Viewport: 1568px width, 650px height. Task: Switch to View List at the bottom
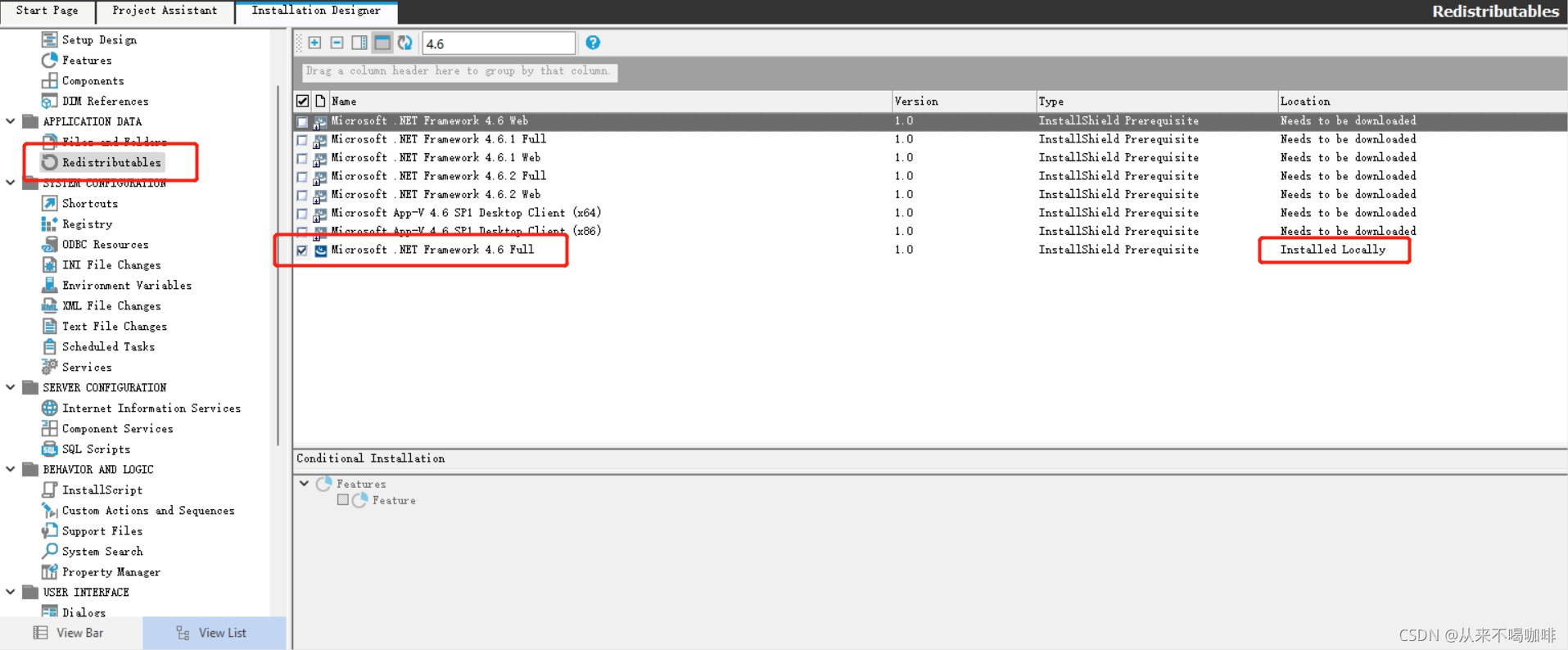click(x=214, y=633)
